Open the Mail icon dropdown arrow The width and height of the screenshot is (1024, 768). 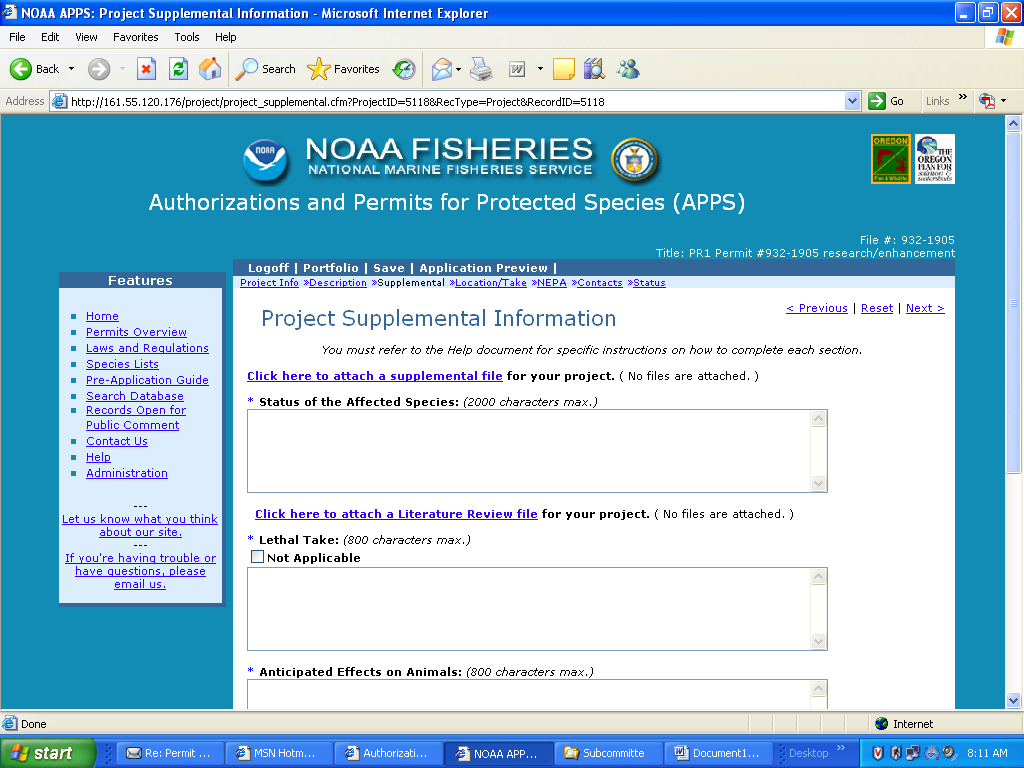pyautogui.click(x=458, y=69)
